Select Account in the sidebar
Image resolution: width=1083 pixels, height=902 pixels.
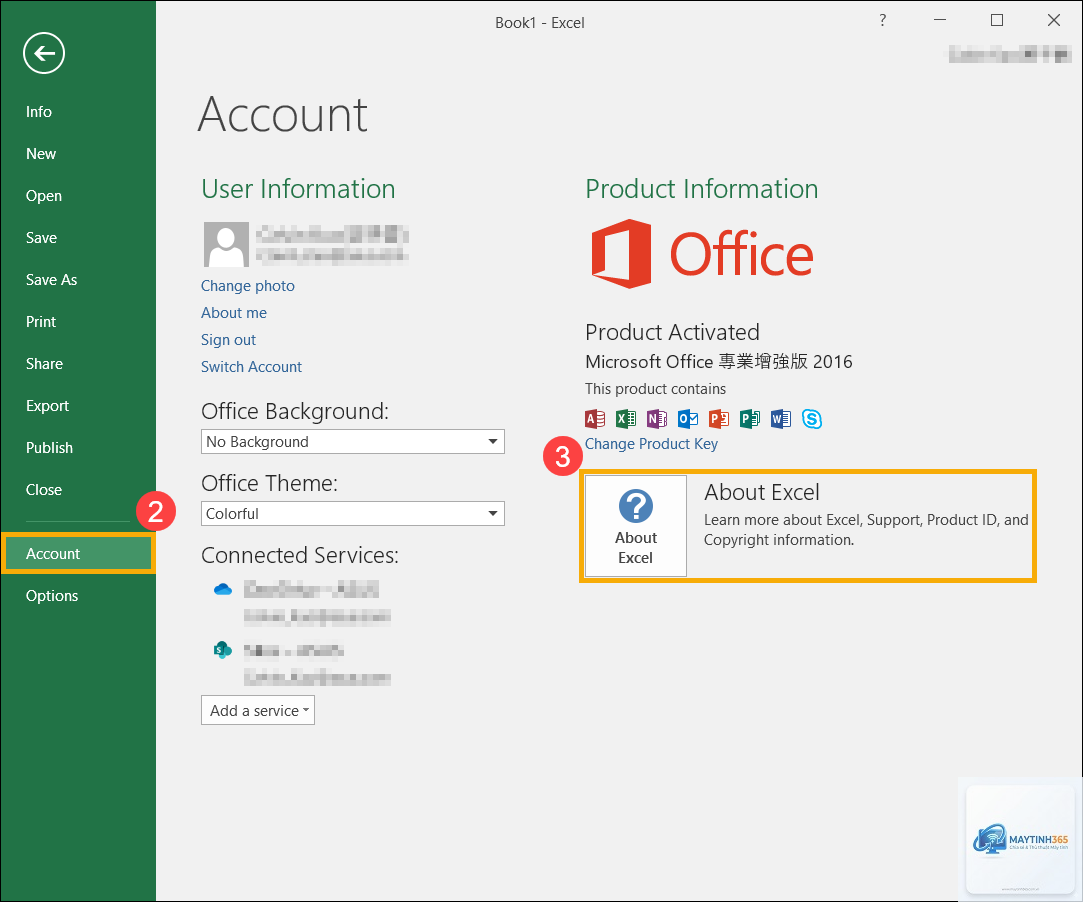point(78,554)
